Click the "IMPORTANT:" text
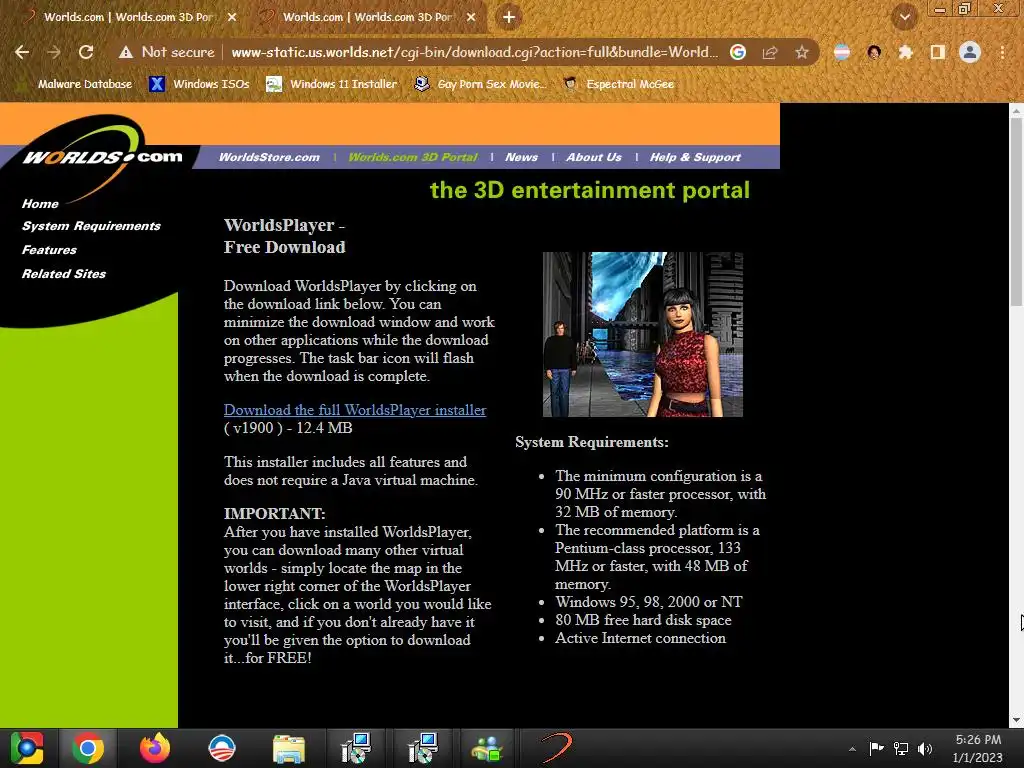 (x=274, y=513)
